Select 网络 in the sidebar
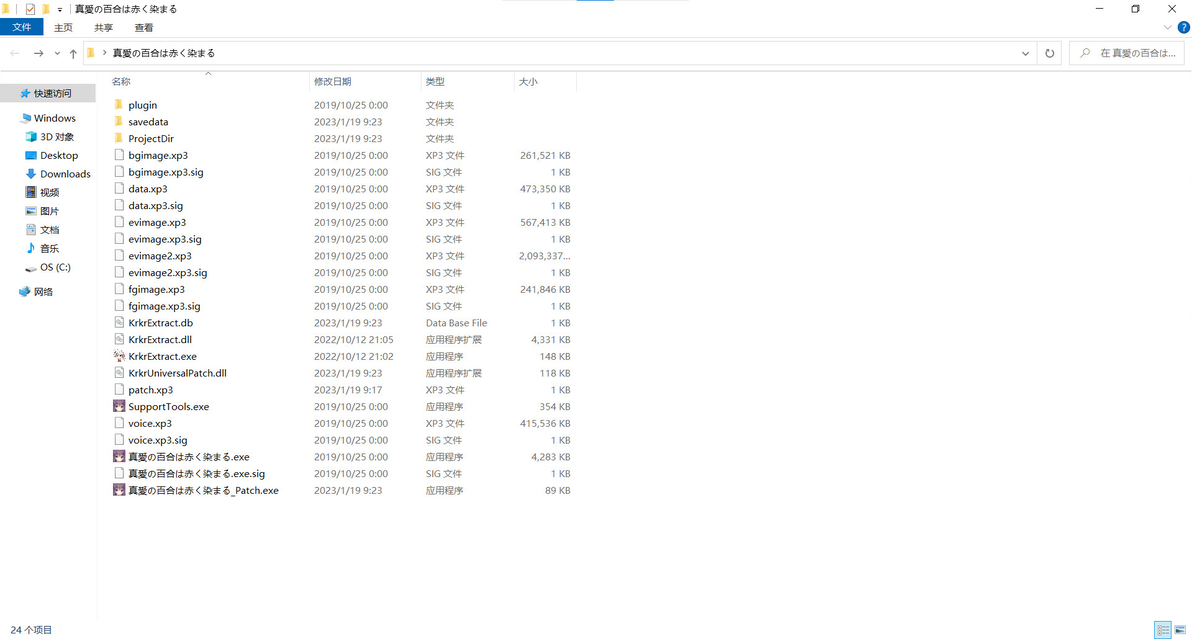Screen dimensions: 1192x639 [36, 292]
